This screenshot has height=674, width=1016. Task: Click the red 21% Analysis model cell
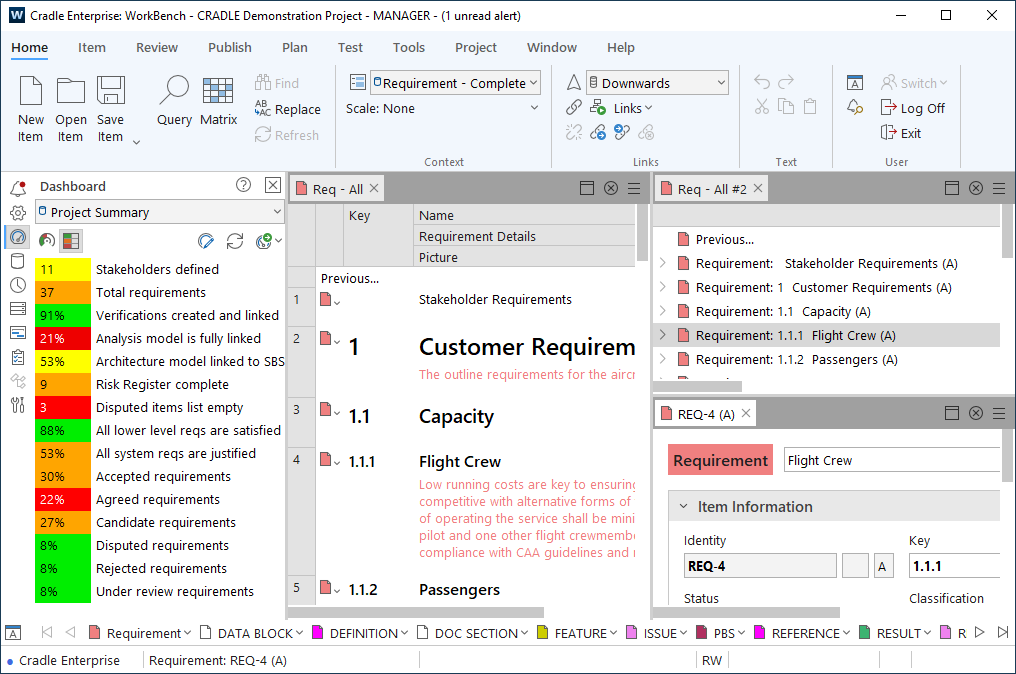coord(63,338)
